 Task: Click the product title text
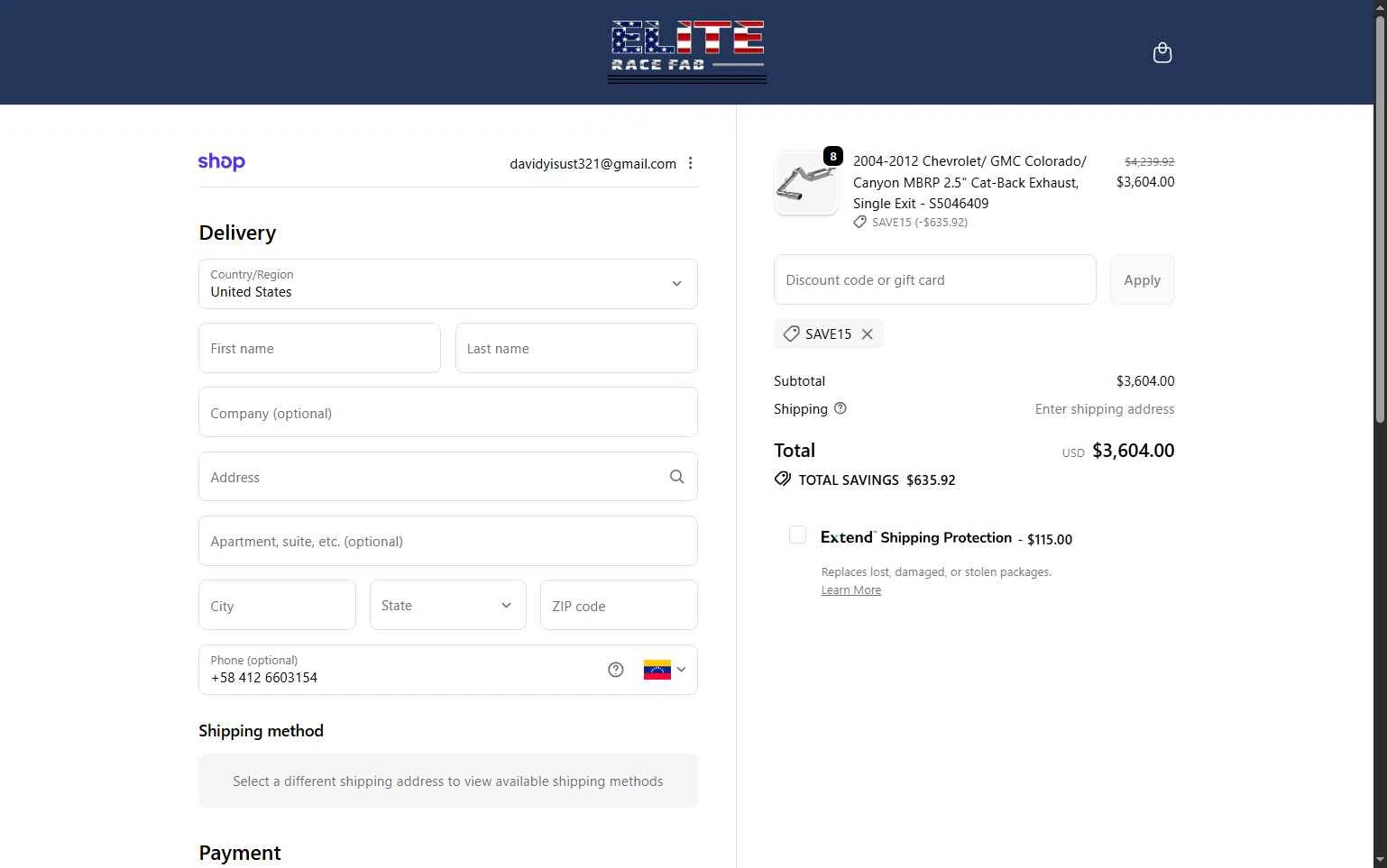point(970,182)
